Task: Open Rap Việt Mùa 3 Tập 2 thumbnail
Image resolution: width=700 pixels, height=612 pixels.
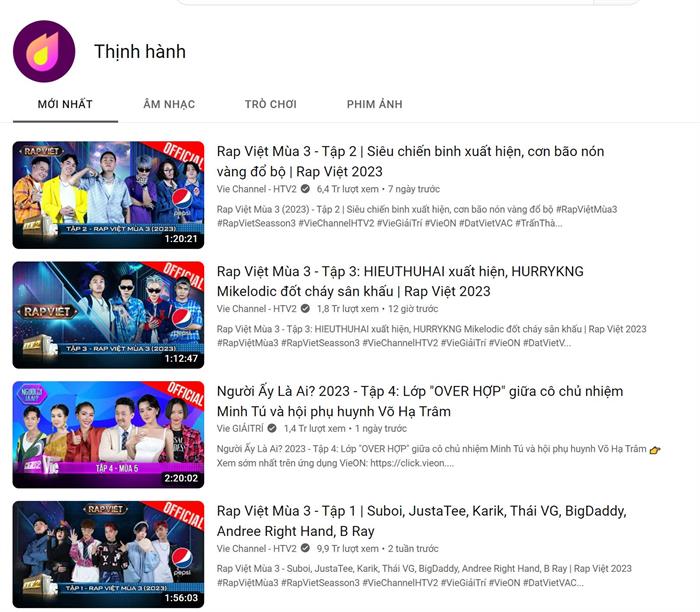Action: (108, 195)
